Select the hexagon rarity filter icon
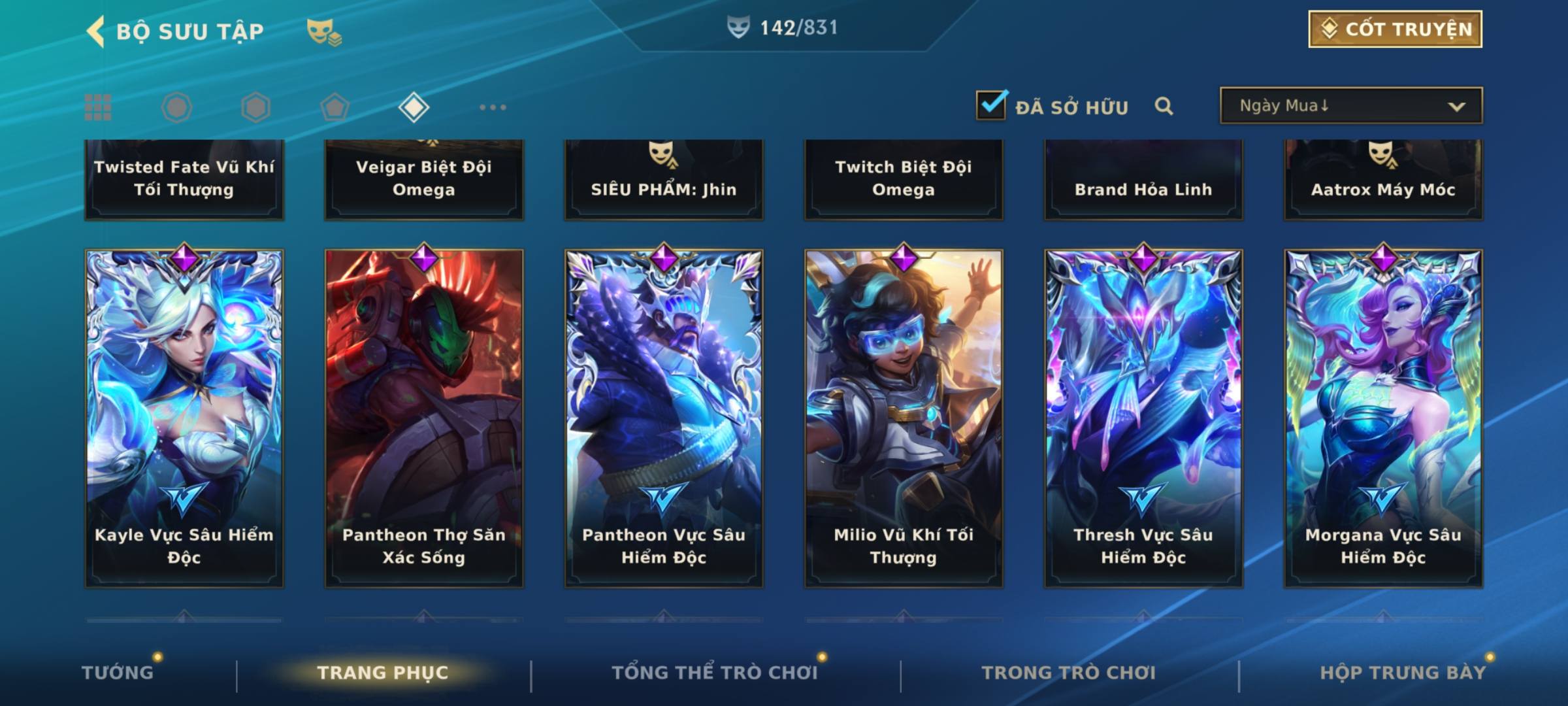This screenshot has height=706, width=1568. click(255, 107)
